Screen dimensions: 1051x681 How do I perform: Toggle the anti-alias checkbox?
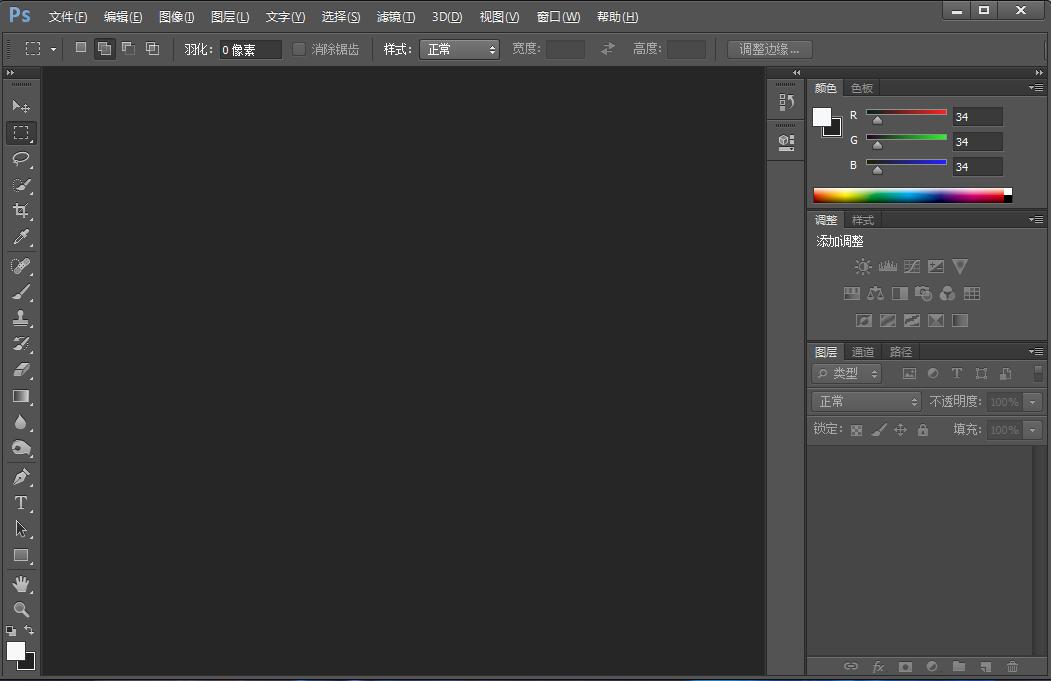coord(299,49)
